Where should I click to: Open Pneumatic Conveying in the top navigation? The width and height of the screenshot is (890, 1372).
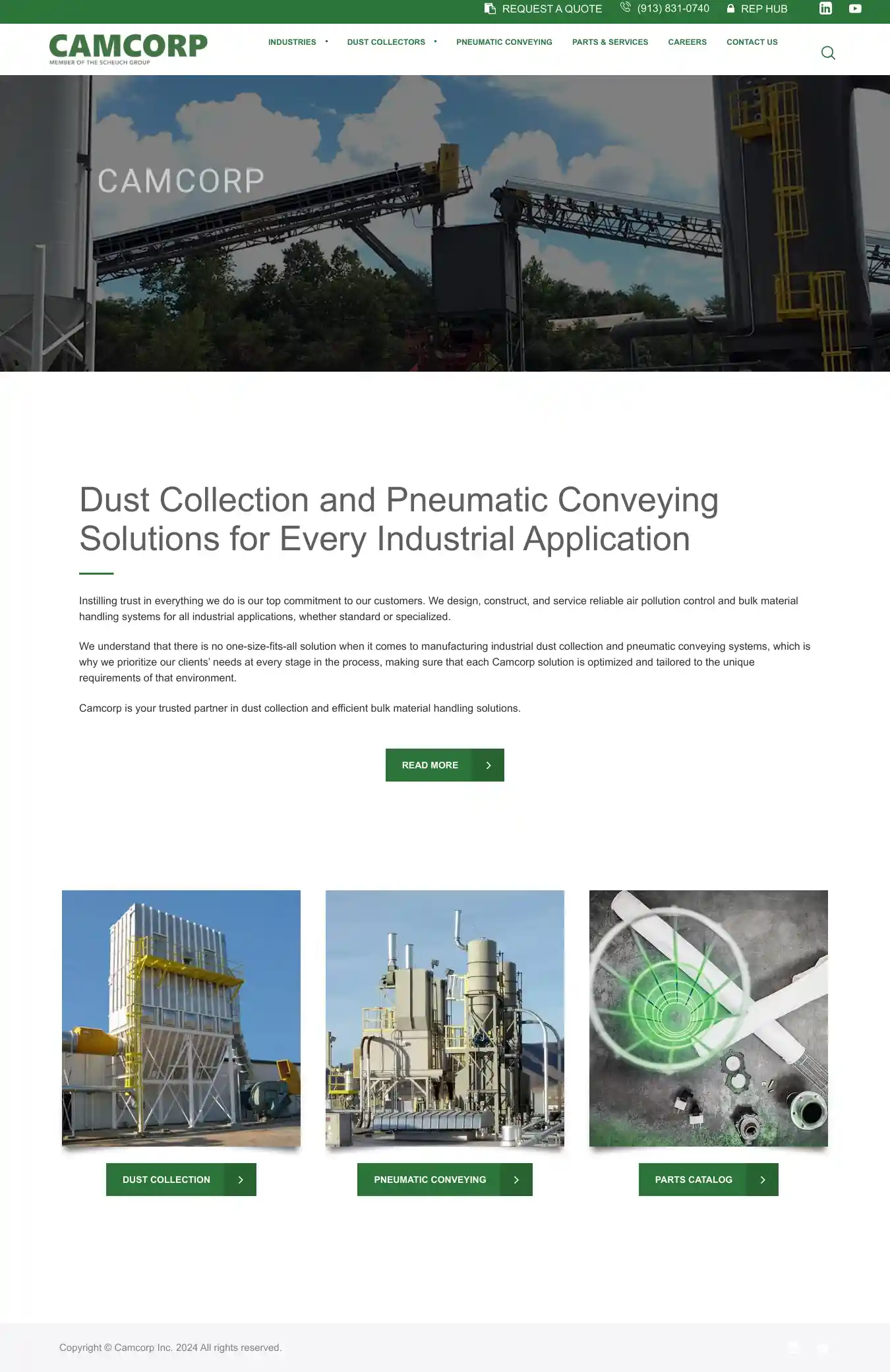coord(504,42)
